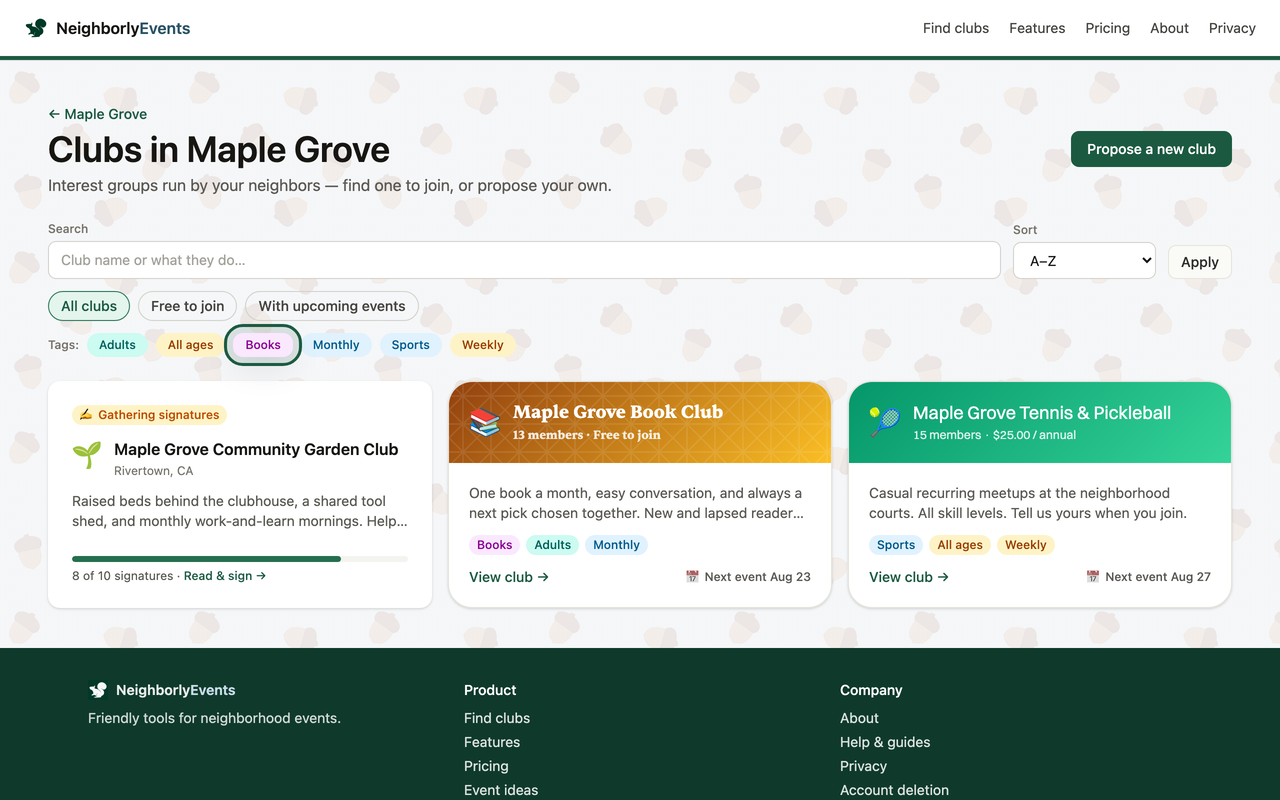Open Privacy in the top navigation
Image resolution: width=1280 pixels, height=800 pixels.
point(1232,28)
